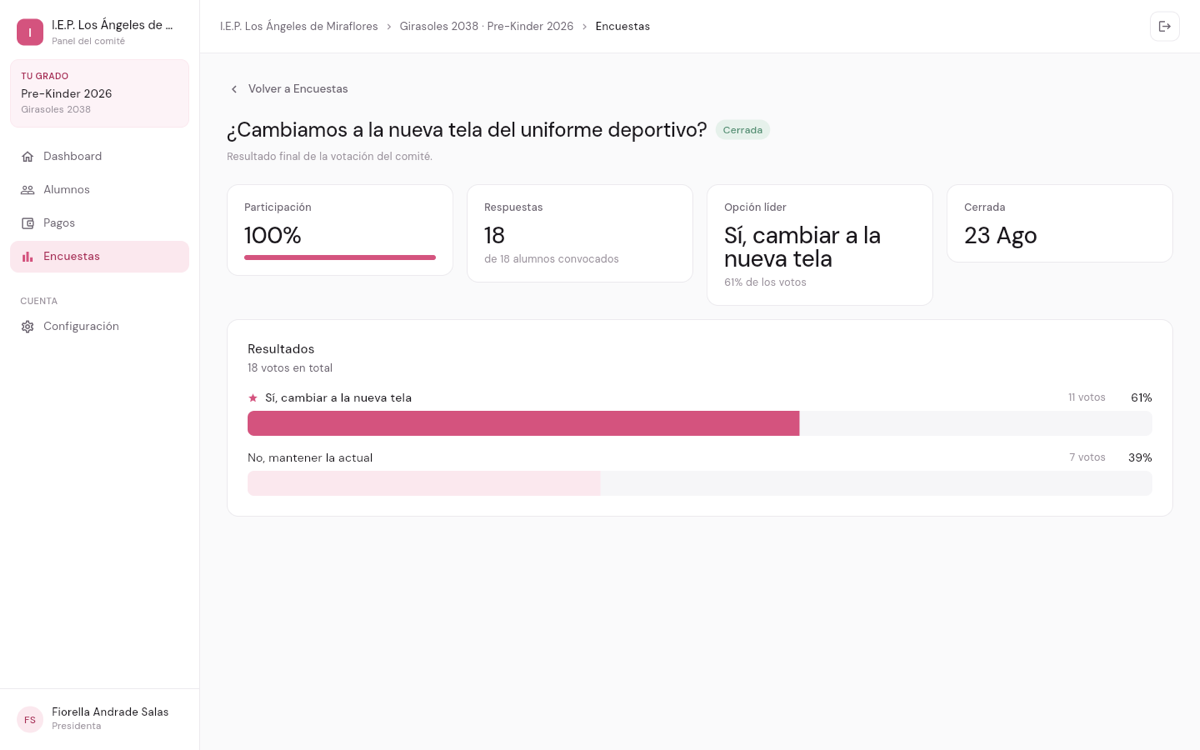Click the Encuestas bar chart icon
Viewport: 1200px width, 750px height.
pyautogui.click(x=28, y=257)
